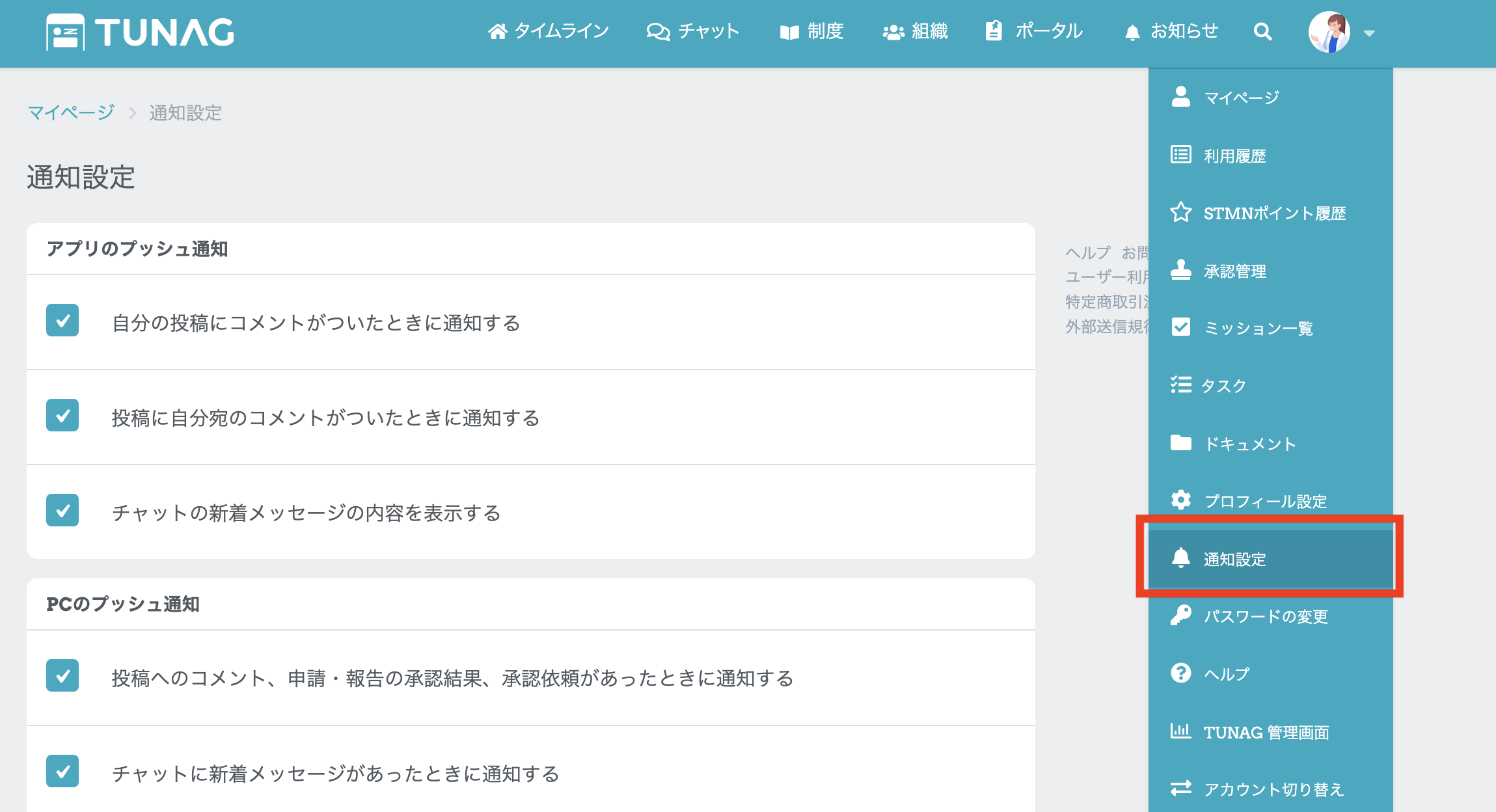This screenshot has height=812, width=1496.
Task: Click the star icon for STMNポイント履歴
Action: coord(1180,212)
